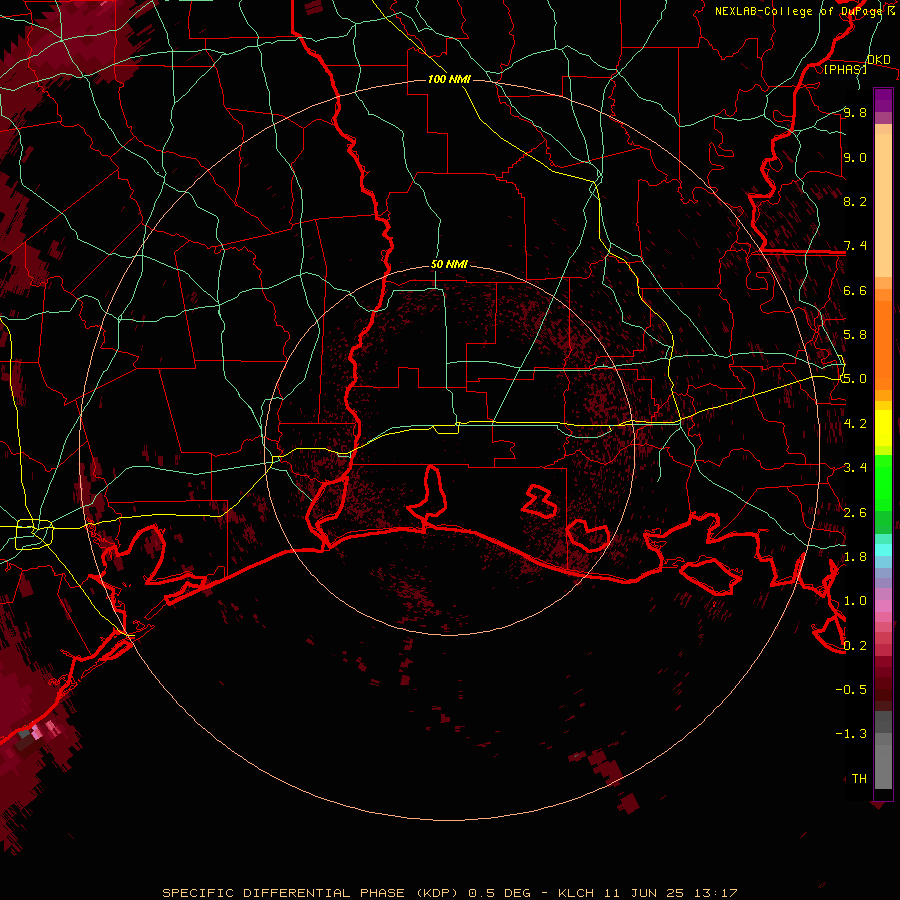Click the -1.3 value on the color scale

tap(851, 734)
